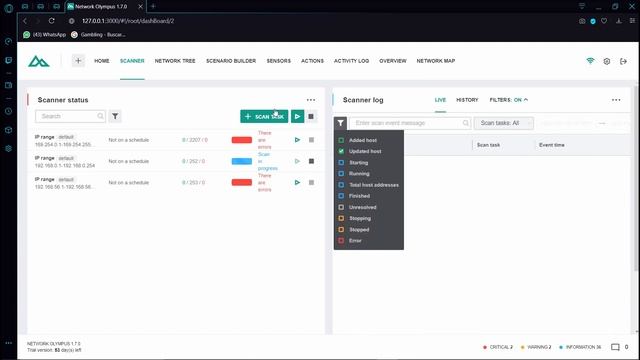Toggle the Finished filter checkbox
The image size is (640, 360).
pos(341,196)
